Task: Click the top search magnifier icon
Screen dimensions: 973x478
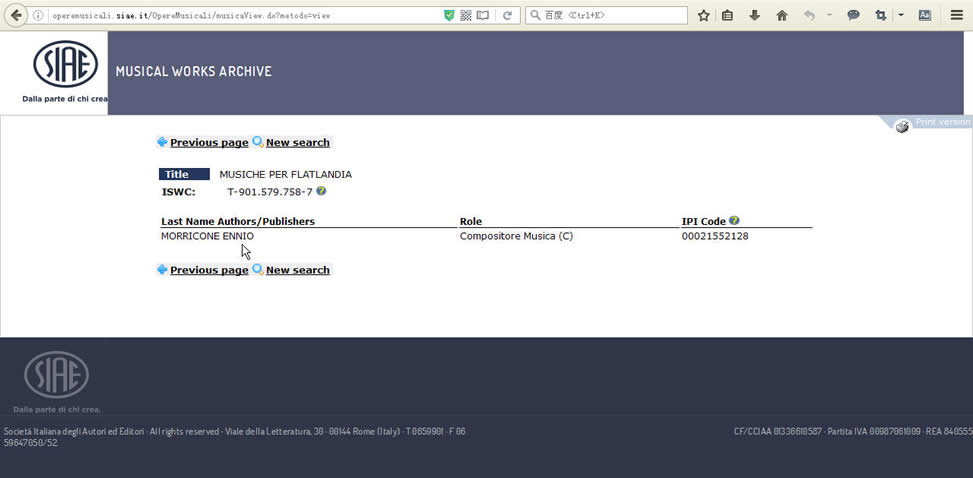Action: tap(258, 142)
